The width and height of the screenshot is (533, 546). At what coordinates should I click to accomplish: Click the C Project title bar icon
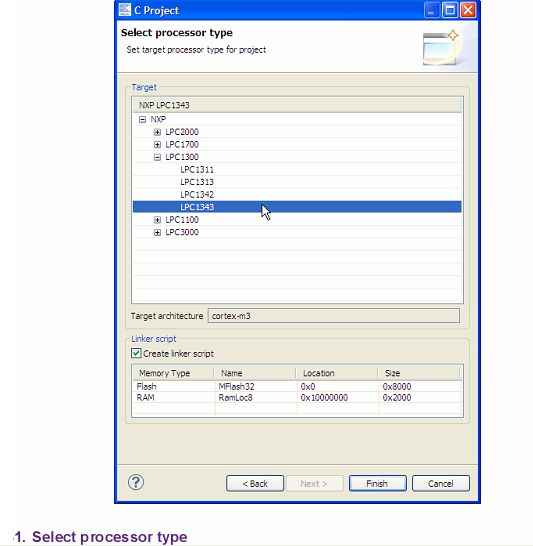click(x=125, y=10)
